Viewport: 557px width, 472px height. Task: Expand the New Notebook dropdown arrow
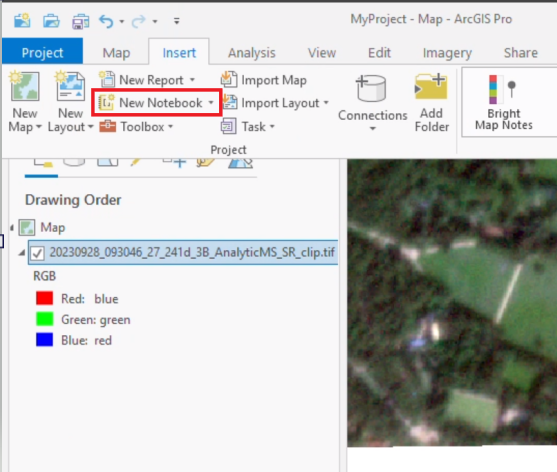tap(211, 103)
